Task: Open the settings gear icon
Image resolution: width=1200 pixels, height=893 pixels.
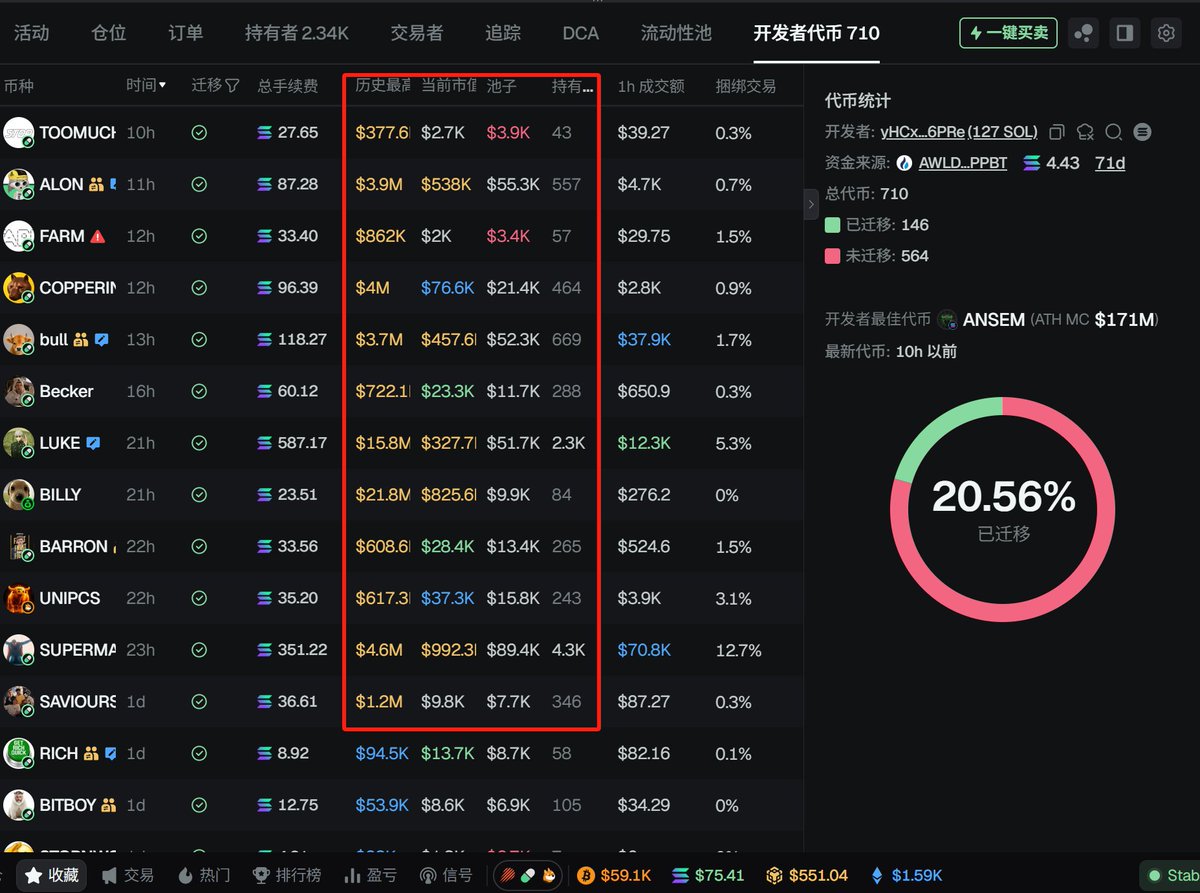Action: (1166, 33)
